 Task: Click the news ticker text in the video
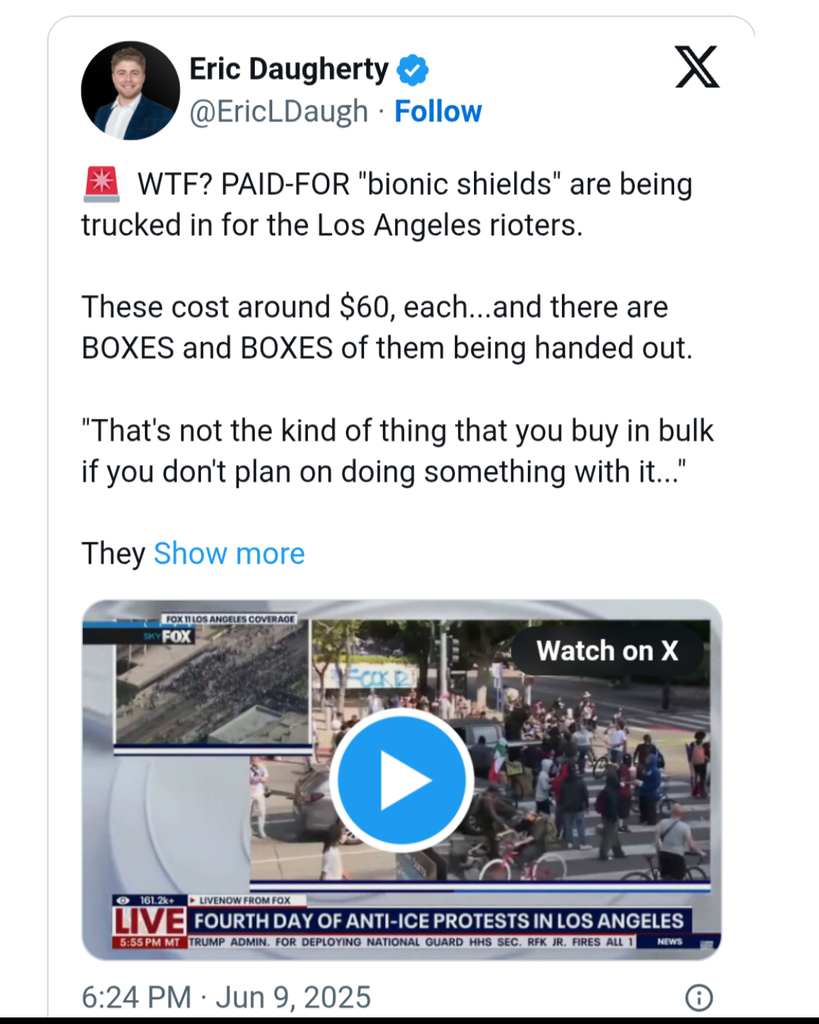point(411,942)
